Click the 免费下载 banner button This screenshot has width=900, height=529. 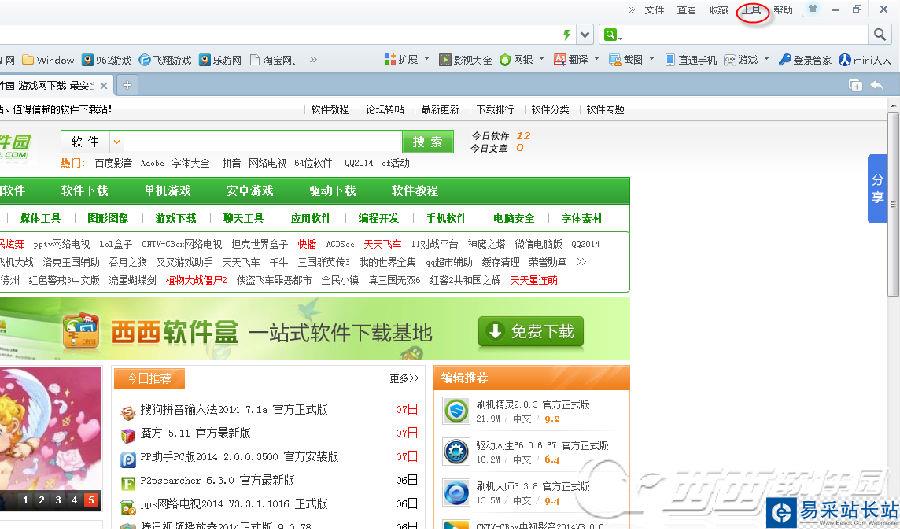coord(531,331)
